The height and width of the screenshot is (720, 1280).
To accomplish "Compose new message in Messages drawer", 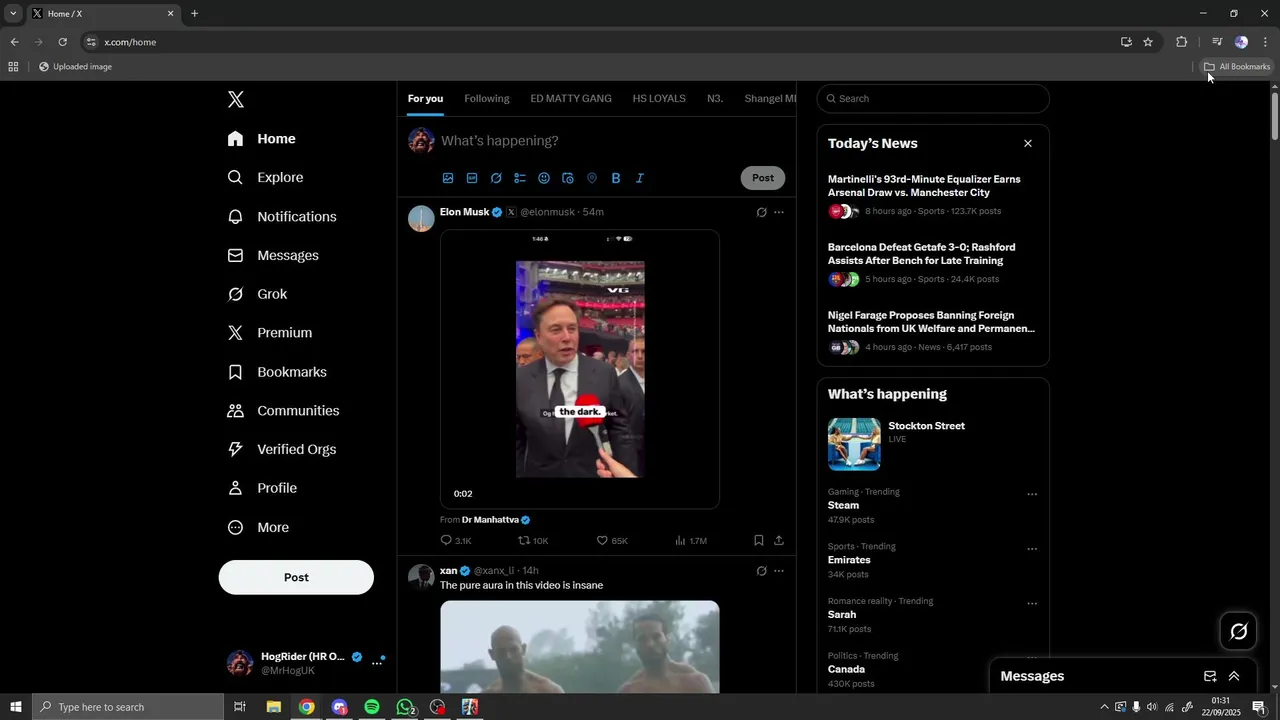I will 1210,676.
